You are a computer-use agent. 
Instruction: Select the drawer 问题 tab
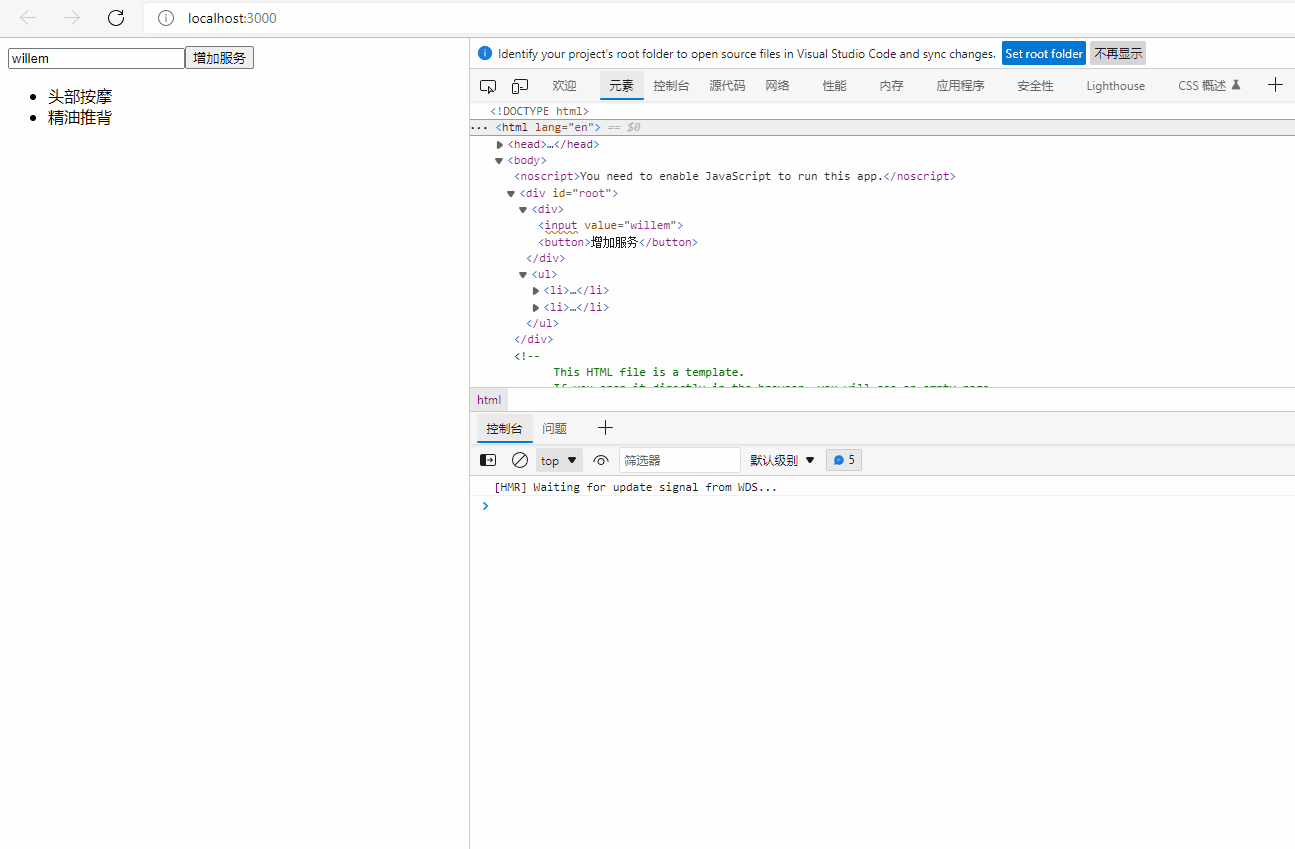(x=555, y=428)
